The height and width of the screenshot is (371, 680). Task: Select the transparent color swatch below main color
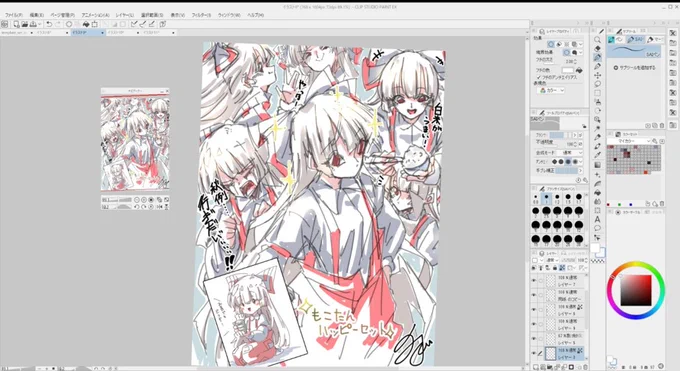pyautogui.click(x=598, y=261)
